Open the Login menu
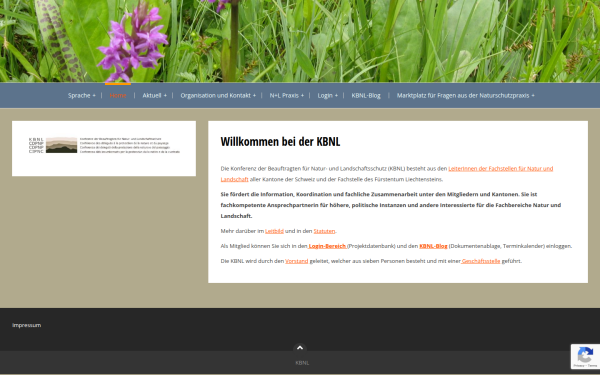Viewport: 600px width, 375px height. coord(328,96)
